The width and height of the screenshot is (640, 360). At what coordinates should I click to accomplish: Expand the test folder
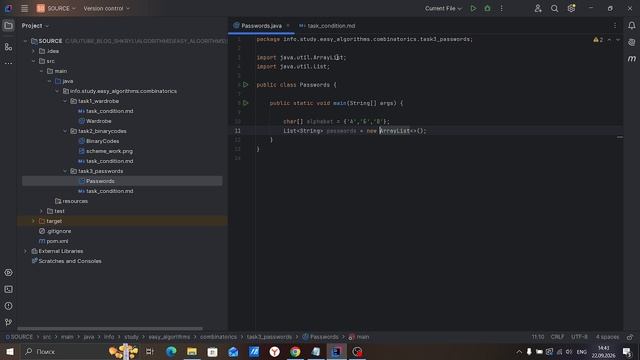click(41, 211)
